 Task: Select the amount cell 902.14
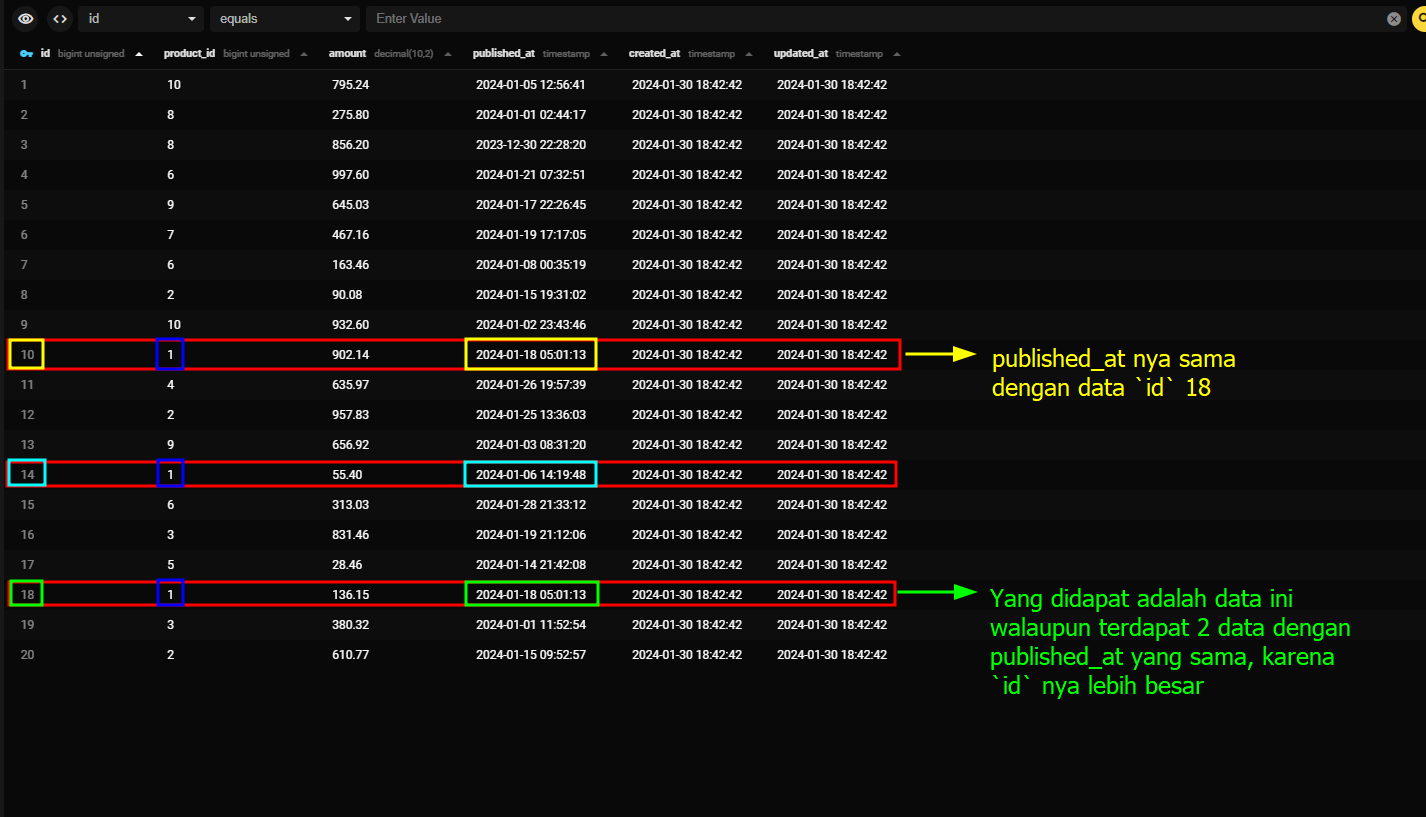[350, 355]
